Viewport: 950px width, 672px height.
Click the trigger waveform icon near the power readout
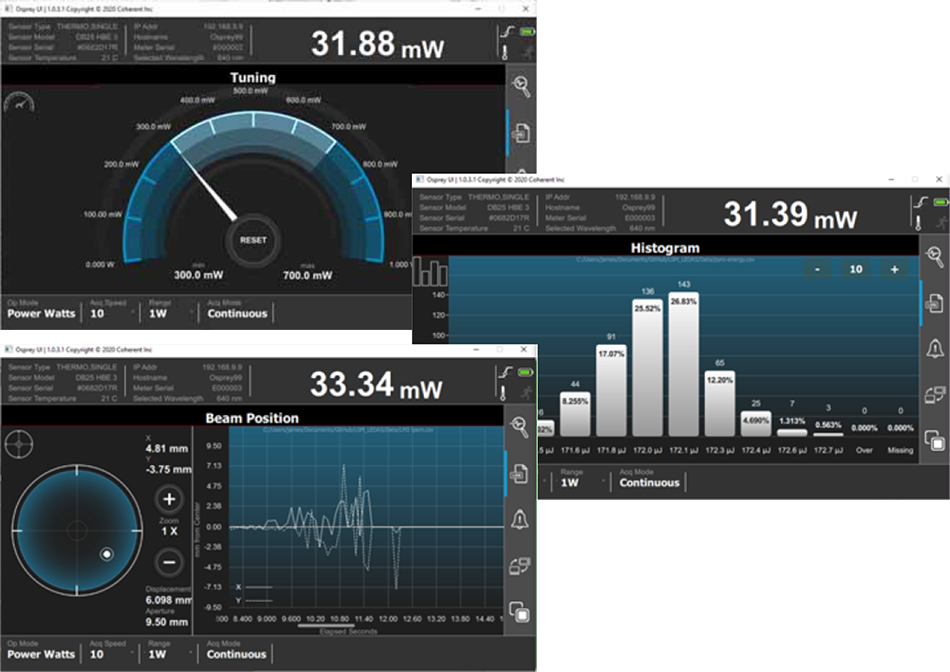pyautogui.click(x=507, y=30)
